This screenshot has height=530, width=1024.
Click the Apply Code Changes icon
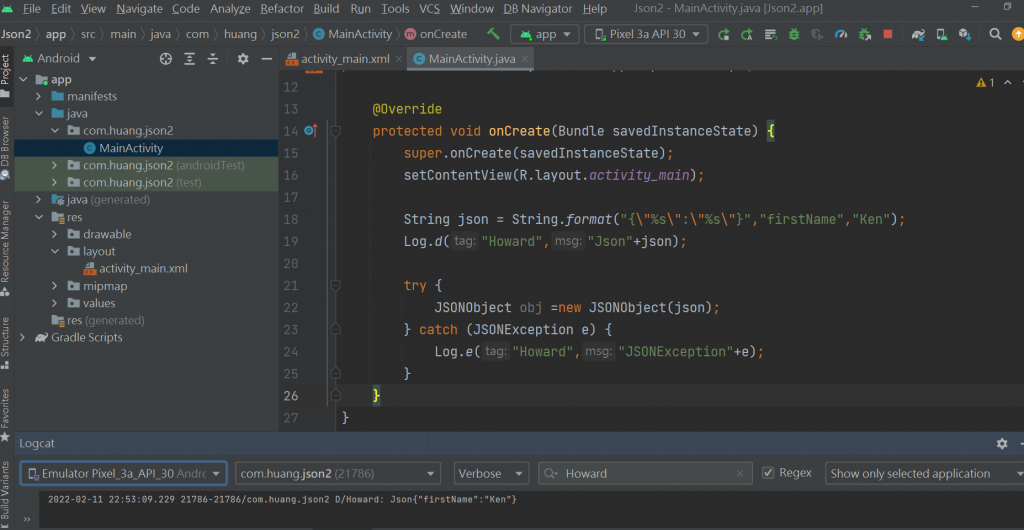[771, 34]
